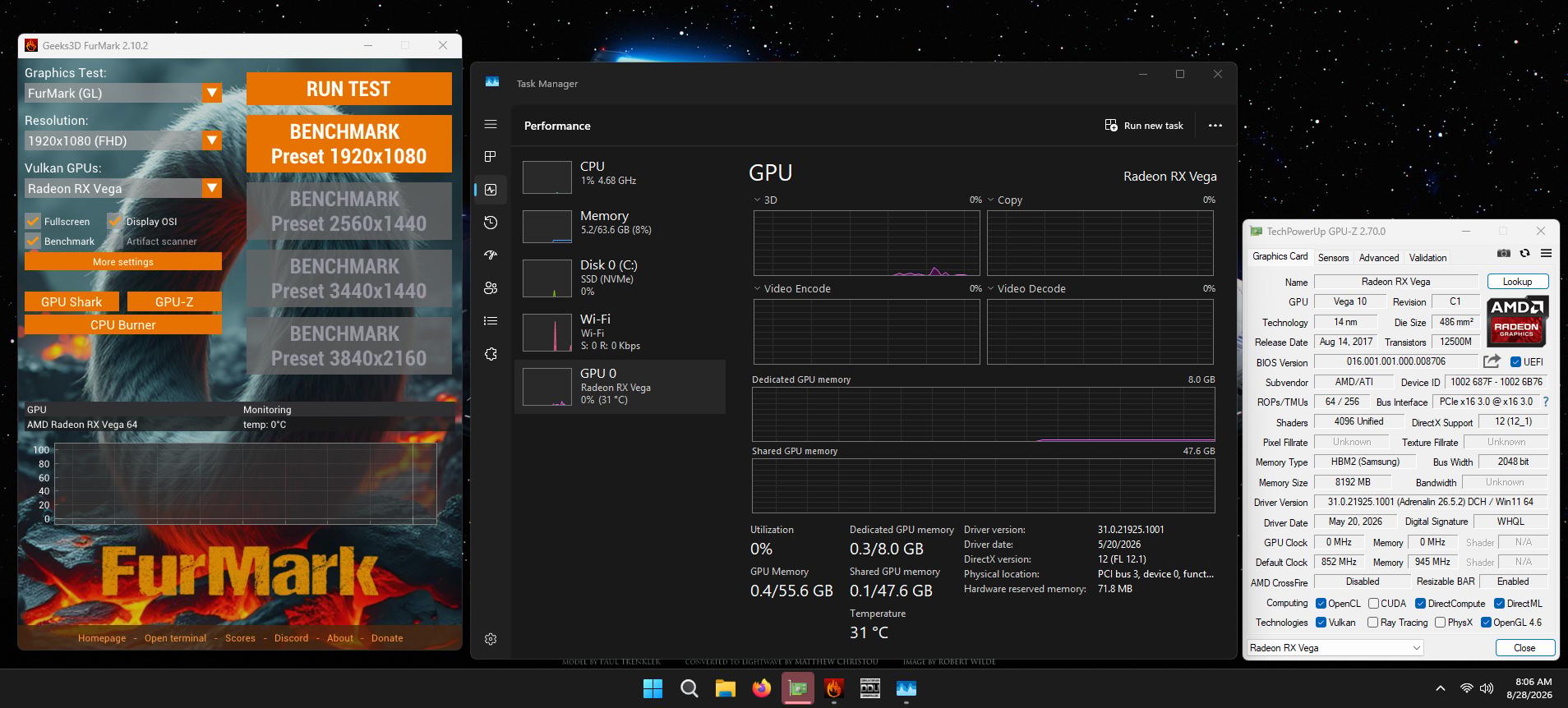Toggle Vulkan checkbox in GPU-Z
The image size is (1568, 708).
pyautogui.click(x=1321, y=623)
